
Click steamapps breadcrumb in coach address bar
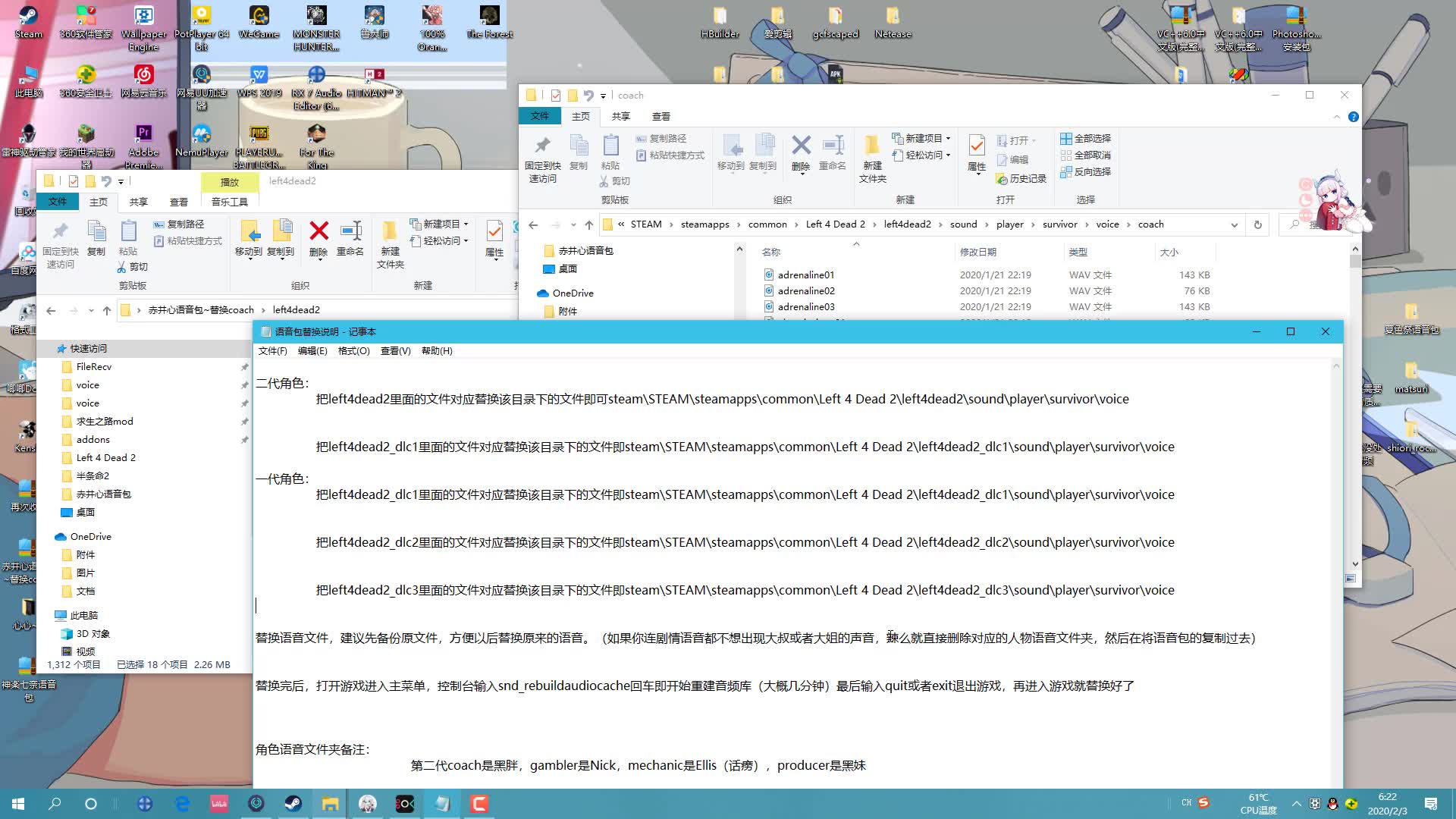(704, 224)
